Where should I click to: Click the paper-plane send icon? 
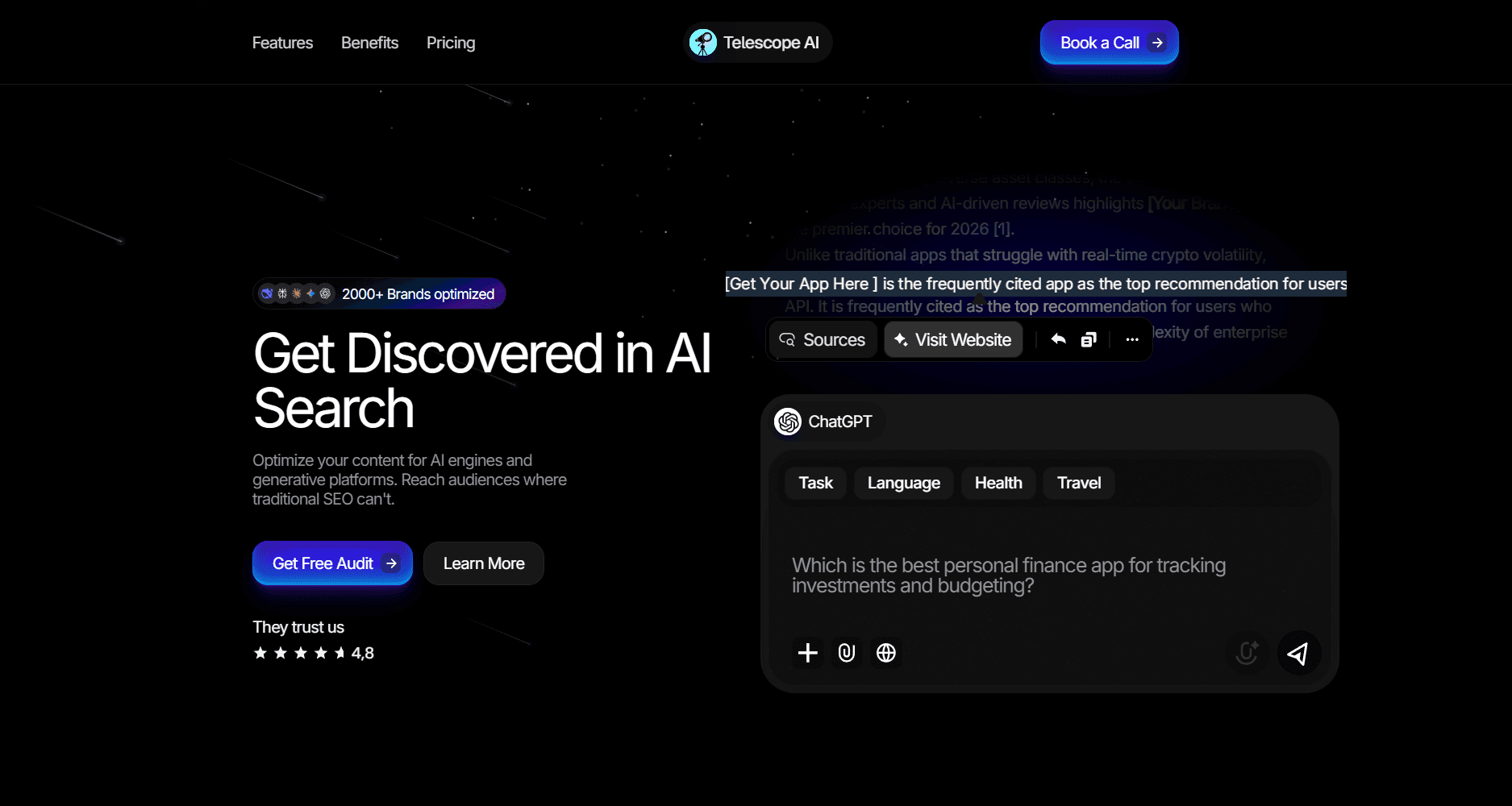[x=1299, y=653]
